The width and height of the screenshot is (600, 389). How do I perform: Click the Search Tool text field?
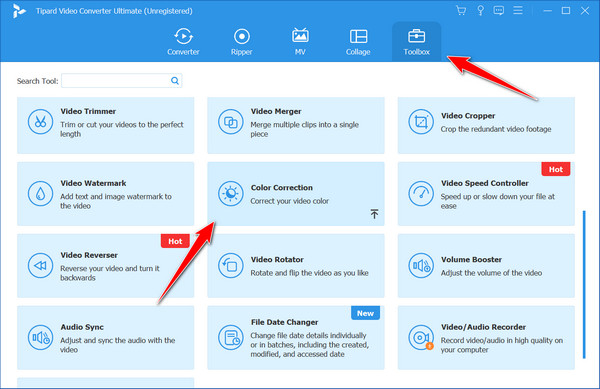[115, 81]
